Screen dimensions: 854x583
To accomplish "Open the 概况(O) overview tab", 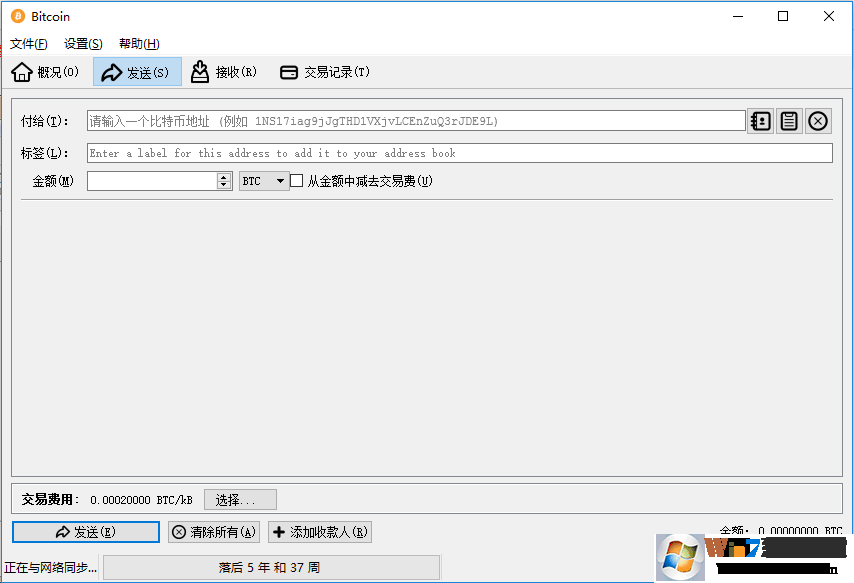I will (x=45, y=72).
